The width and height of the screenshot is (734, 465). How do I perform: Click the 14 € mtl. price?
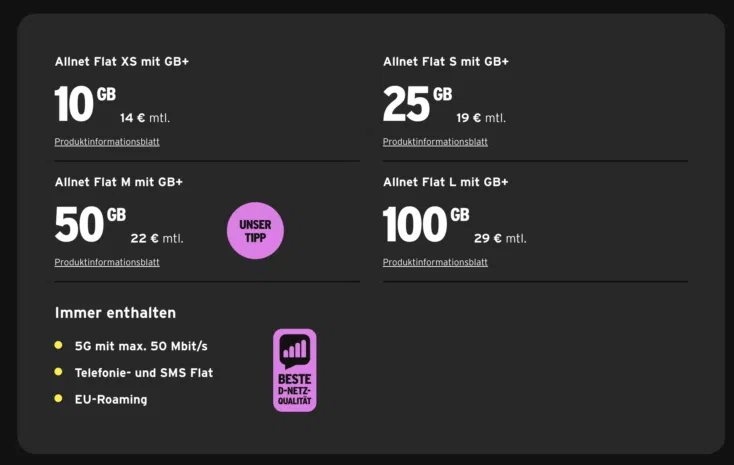coord(145,118)
